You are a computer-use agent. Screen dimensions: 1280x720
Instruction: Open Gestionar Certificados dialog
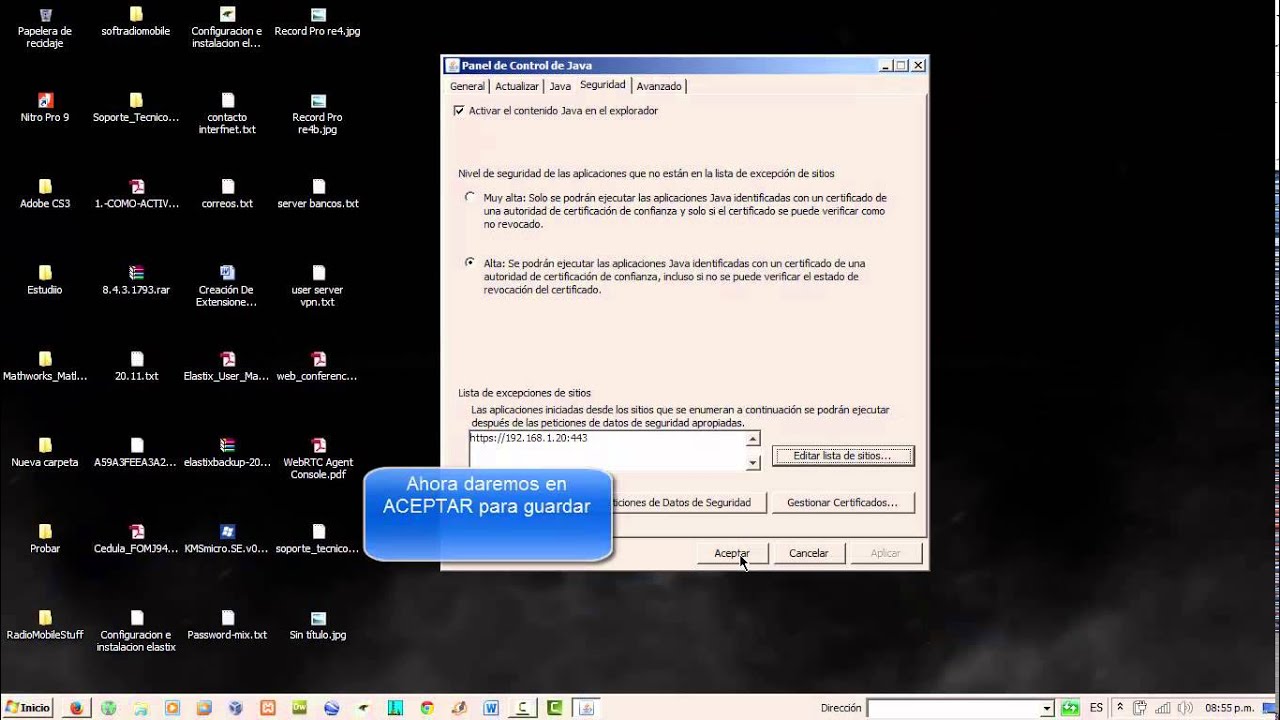point(842,502)
